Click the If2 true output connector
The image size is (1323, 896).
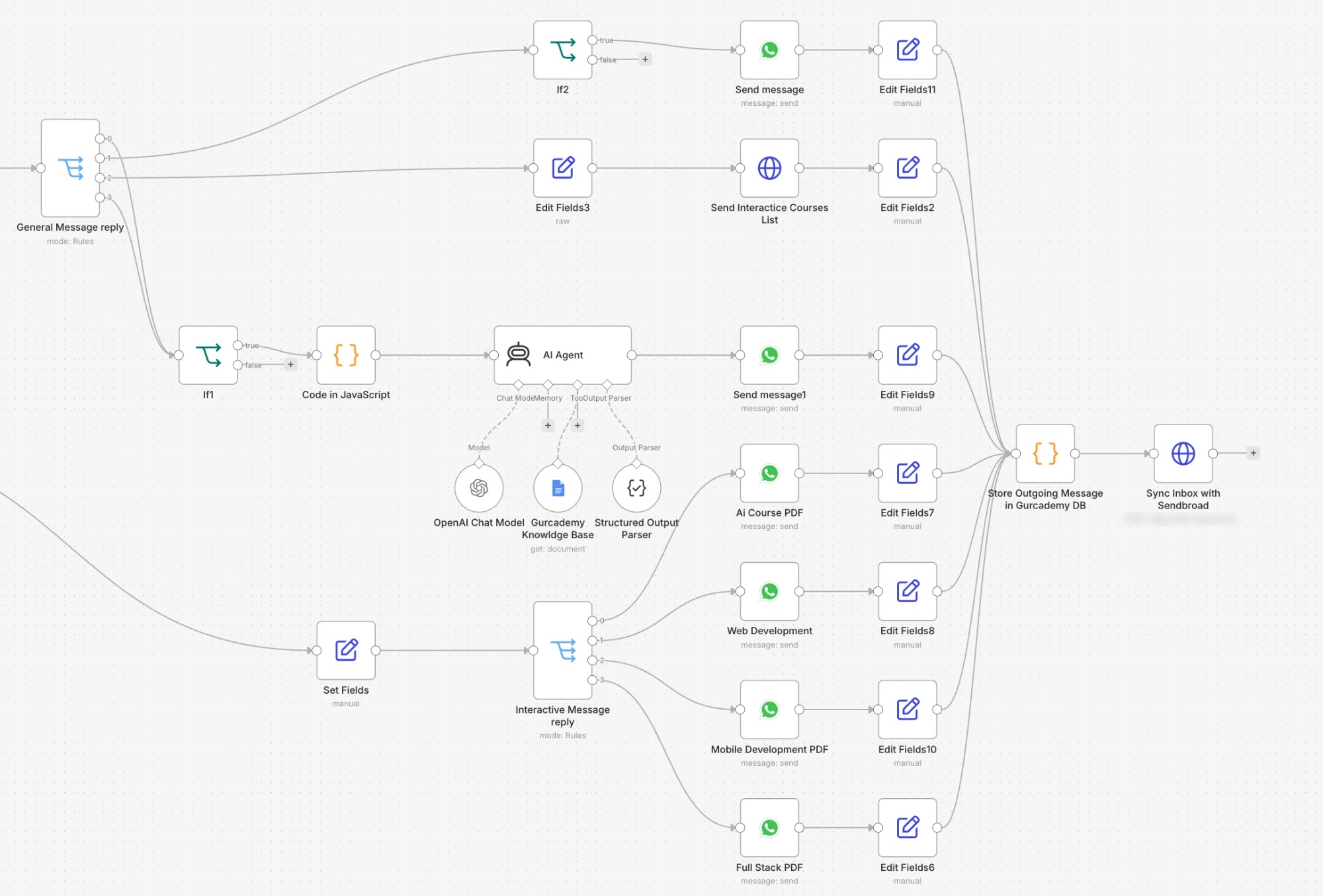click(x=592, y=40)
